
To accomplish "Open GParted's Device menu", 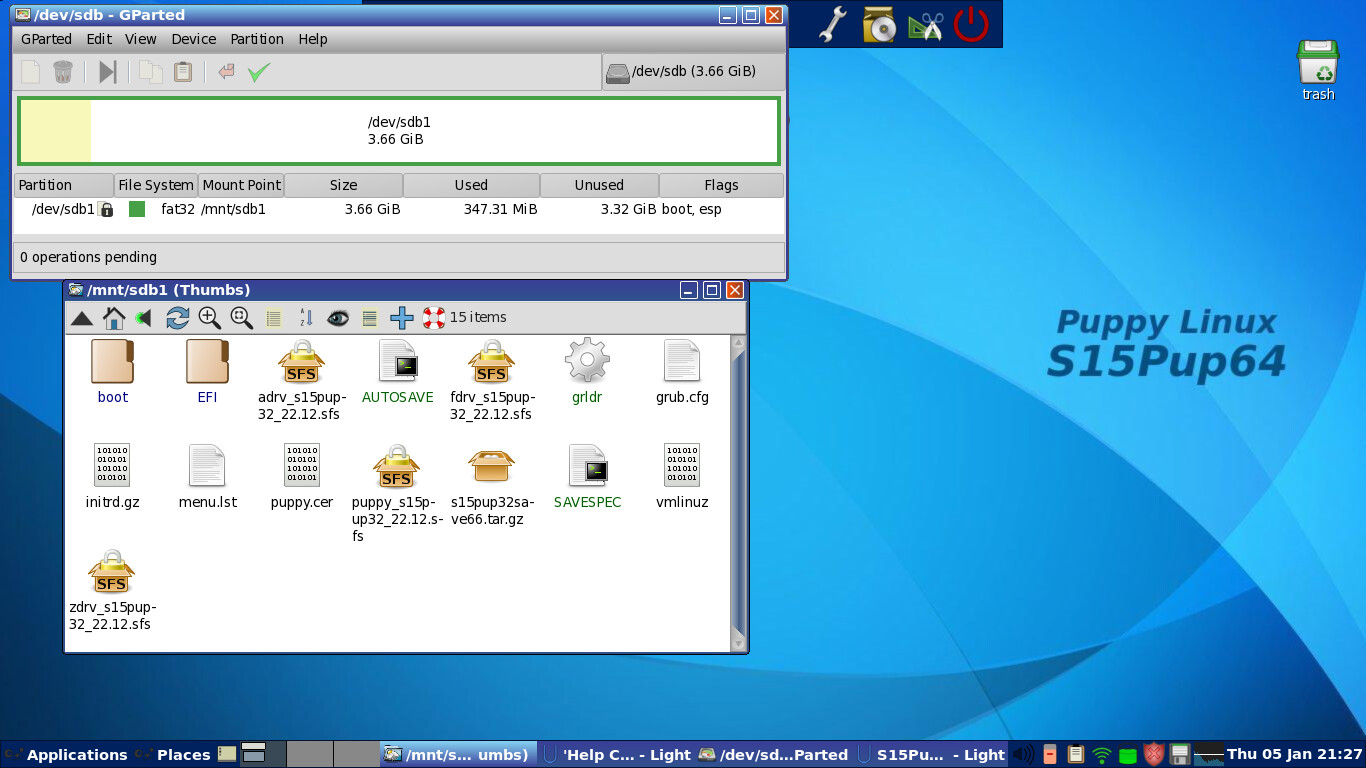I will tap(193, 39).
